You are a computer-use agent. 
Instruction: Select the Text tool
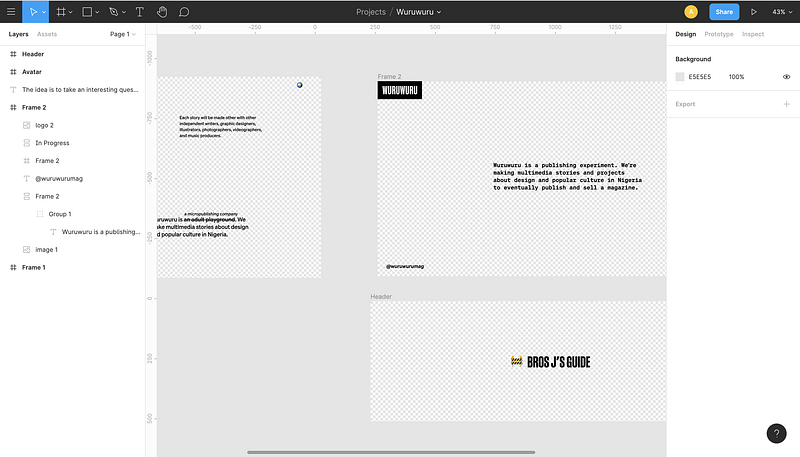(x=138, y=12)
